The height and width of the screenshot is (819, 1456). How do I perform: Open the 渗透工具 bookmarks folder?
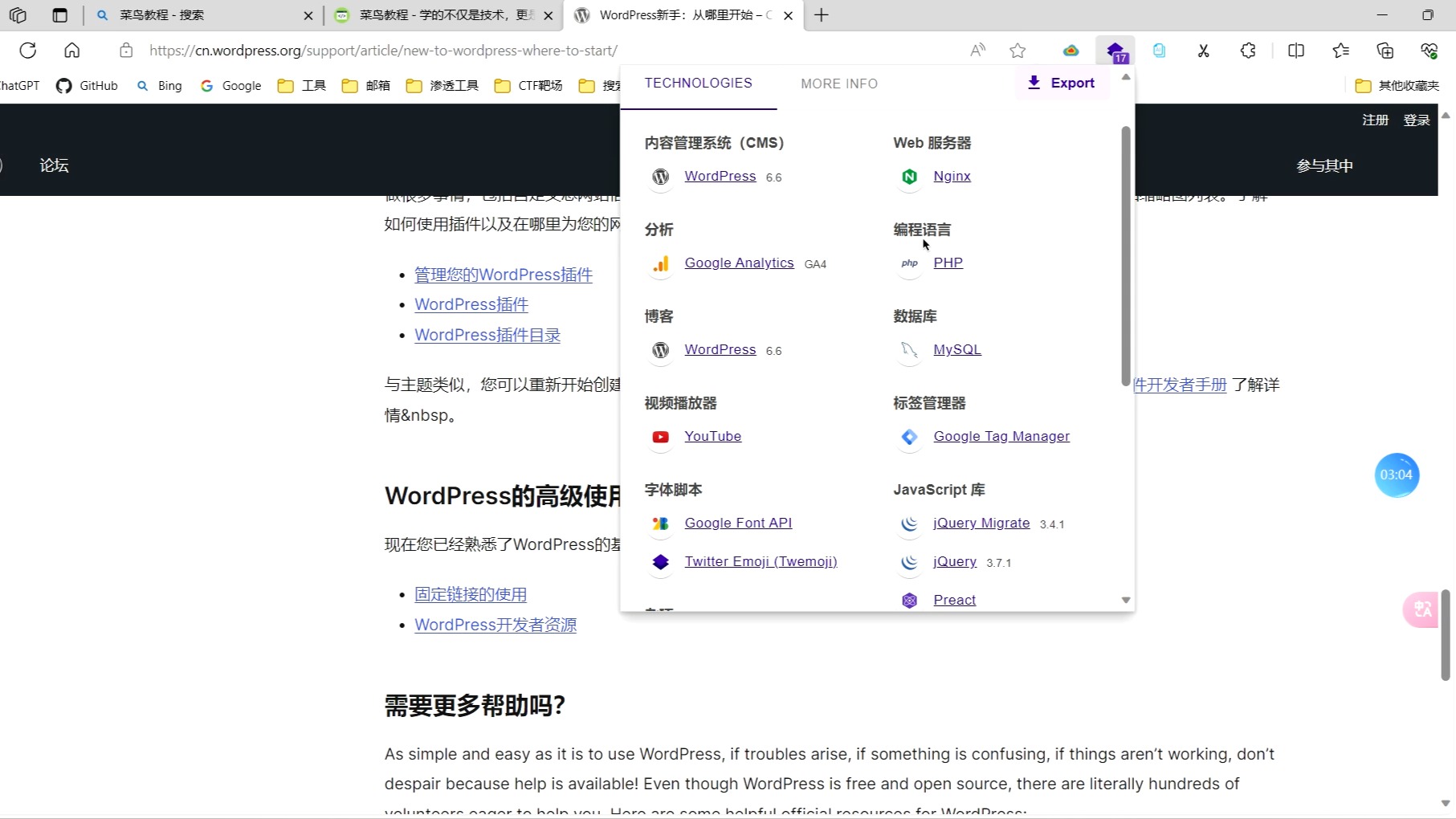point(443,86)
